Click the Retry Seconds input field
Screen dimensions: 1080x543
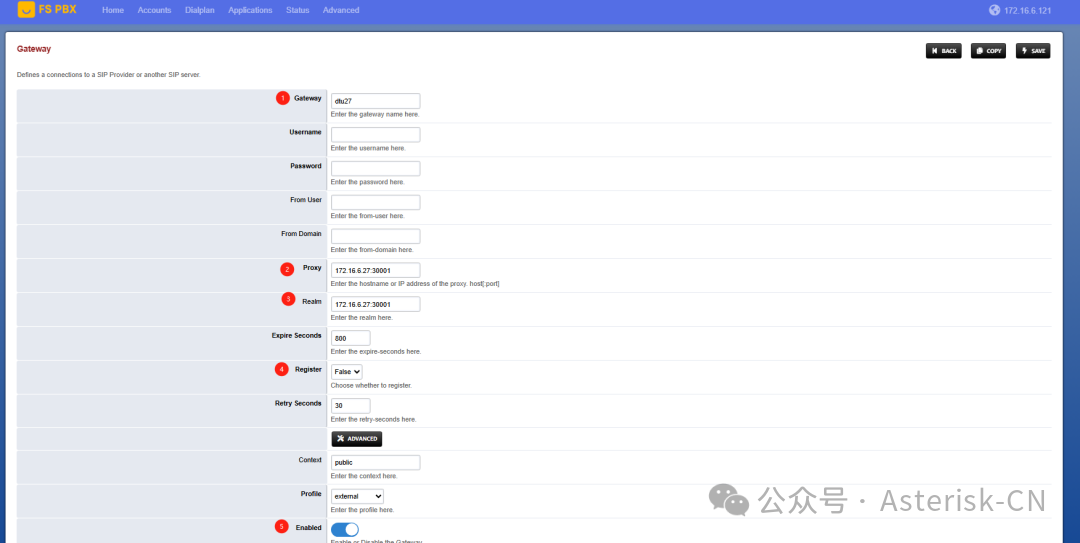click(x=351, y=406)
